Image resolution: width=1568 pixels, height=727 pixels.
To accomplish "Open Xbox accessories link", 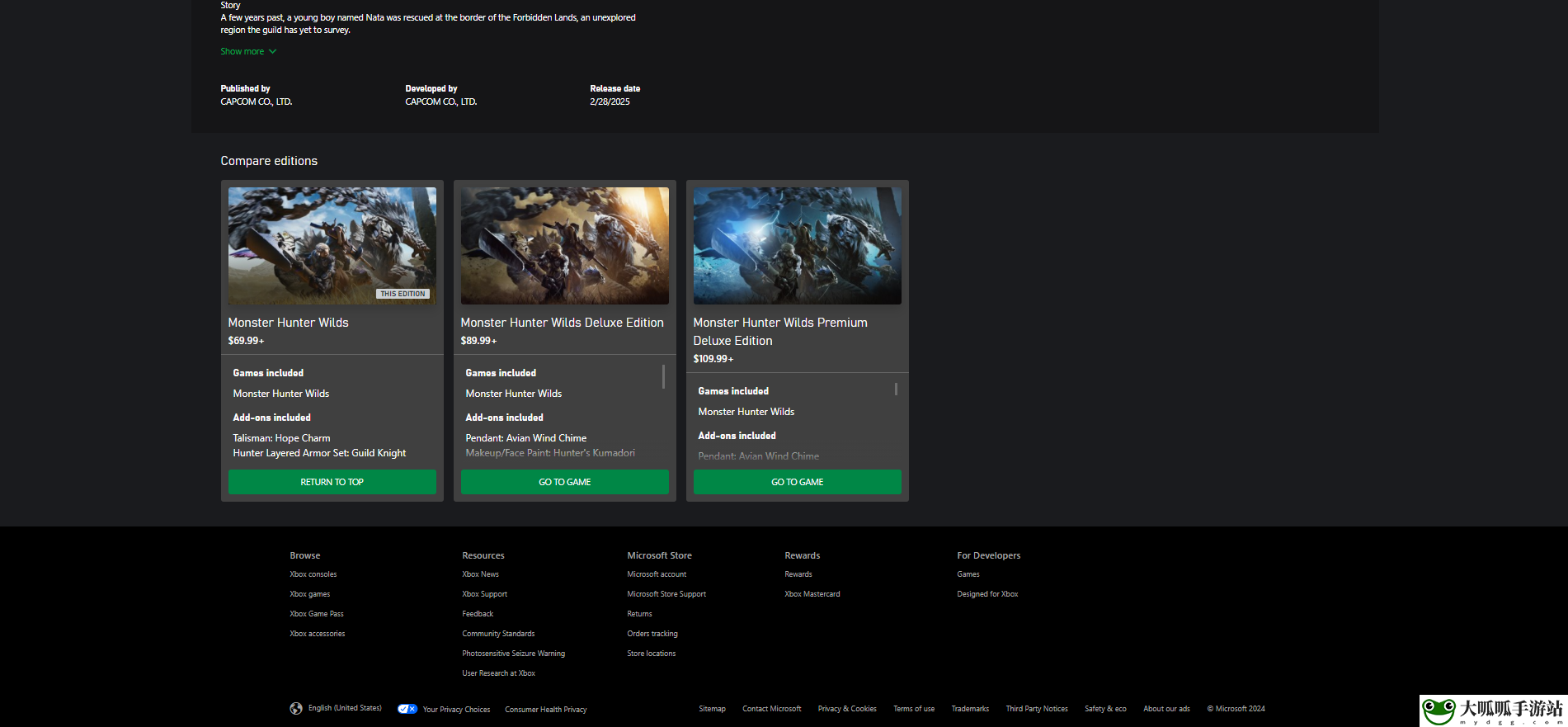I will pos(318,634).
